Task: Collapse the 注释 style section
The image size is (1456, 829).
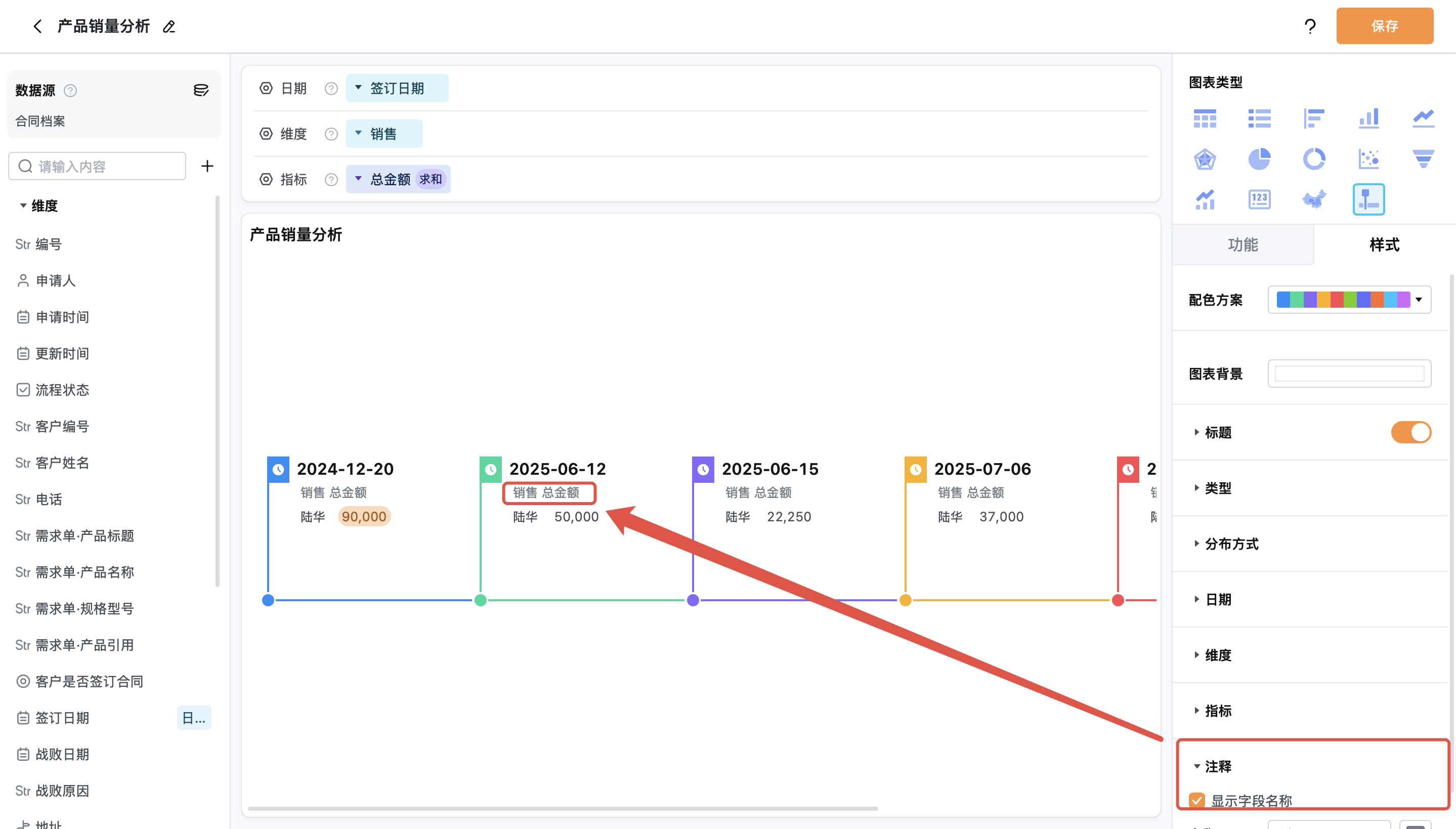Action: tap(1196, 766)
